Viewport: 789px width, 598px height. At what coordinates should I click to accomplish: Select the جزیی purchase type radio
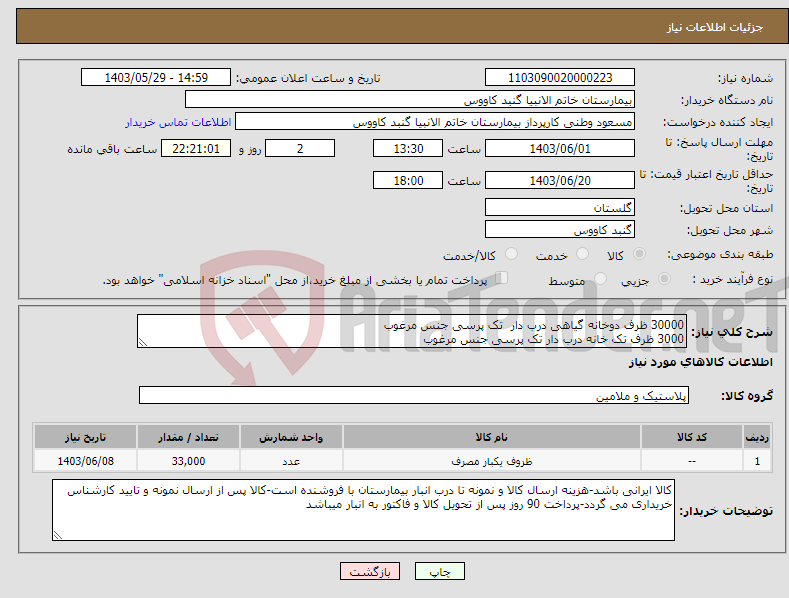(664, 279)
